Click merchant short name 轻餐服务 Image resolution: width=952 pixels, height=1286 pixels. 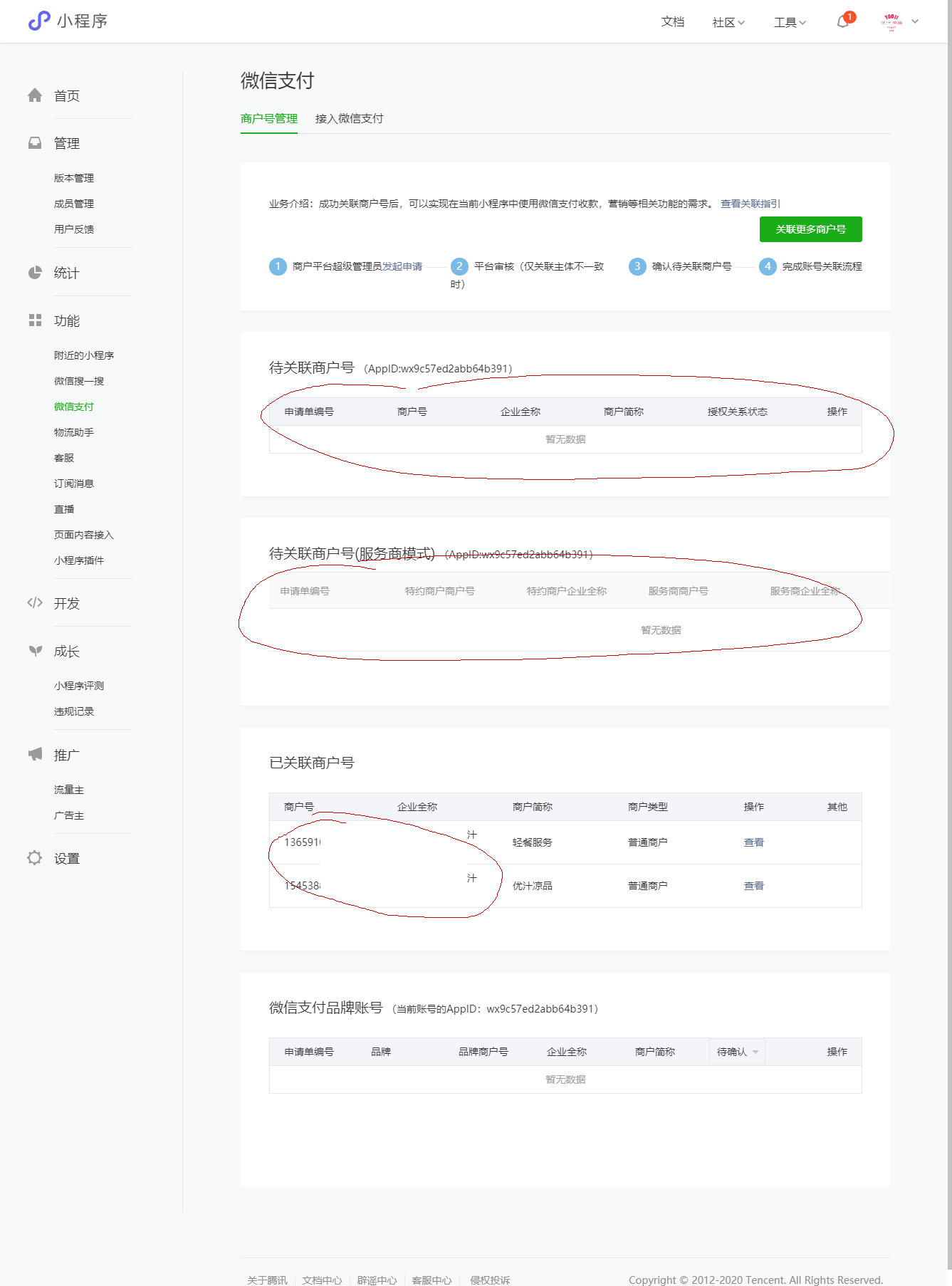coord(533,842)
